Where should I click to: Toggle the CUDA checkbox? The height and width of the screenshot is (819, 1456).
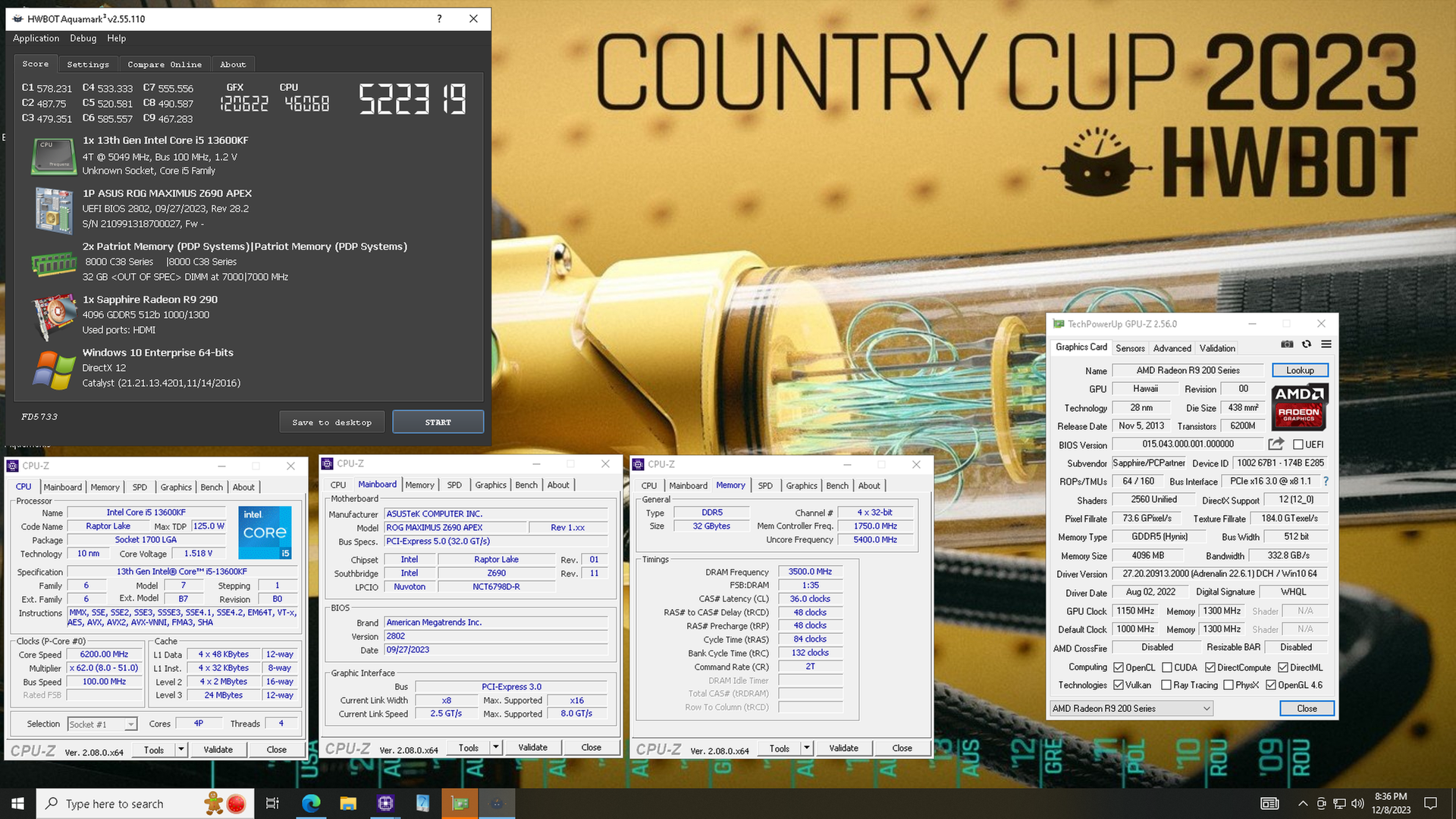coord(1167,667)
